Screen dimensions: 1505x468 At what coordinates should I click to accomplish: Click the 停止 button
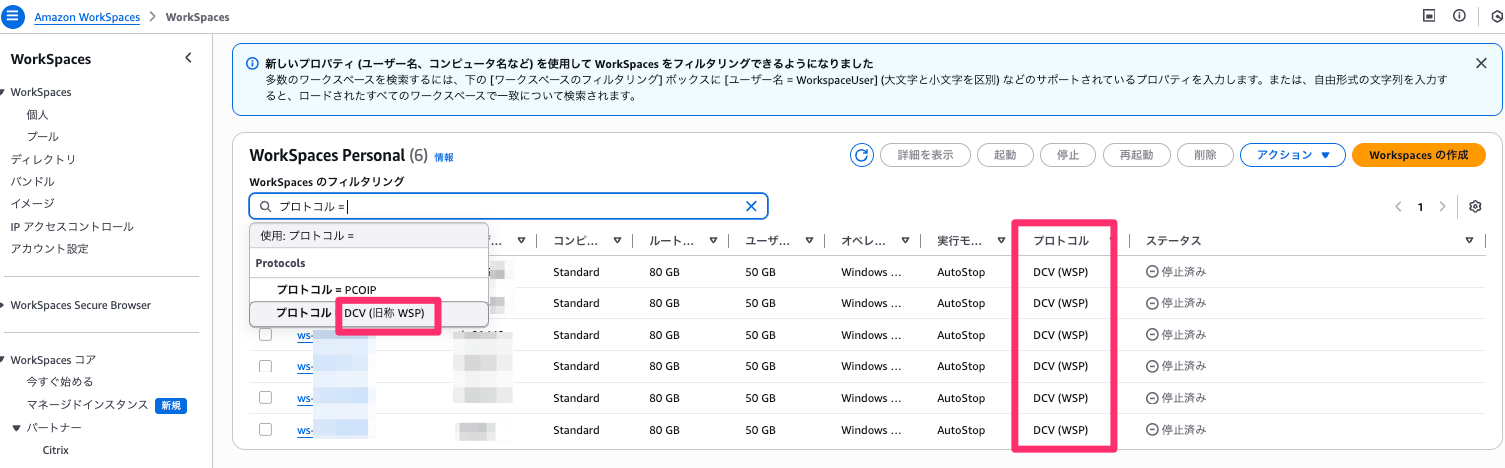pyautogui.click(x=1068, y=155)
